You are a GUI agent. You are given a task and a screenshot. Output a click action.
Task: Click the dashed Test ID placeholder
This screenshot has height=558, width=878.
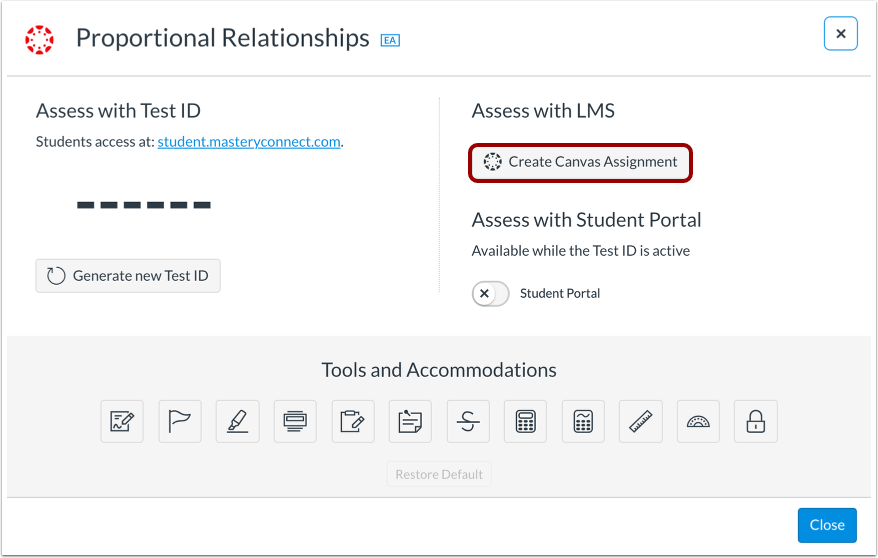(144, 205)
